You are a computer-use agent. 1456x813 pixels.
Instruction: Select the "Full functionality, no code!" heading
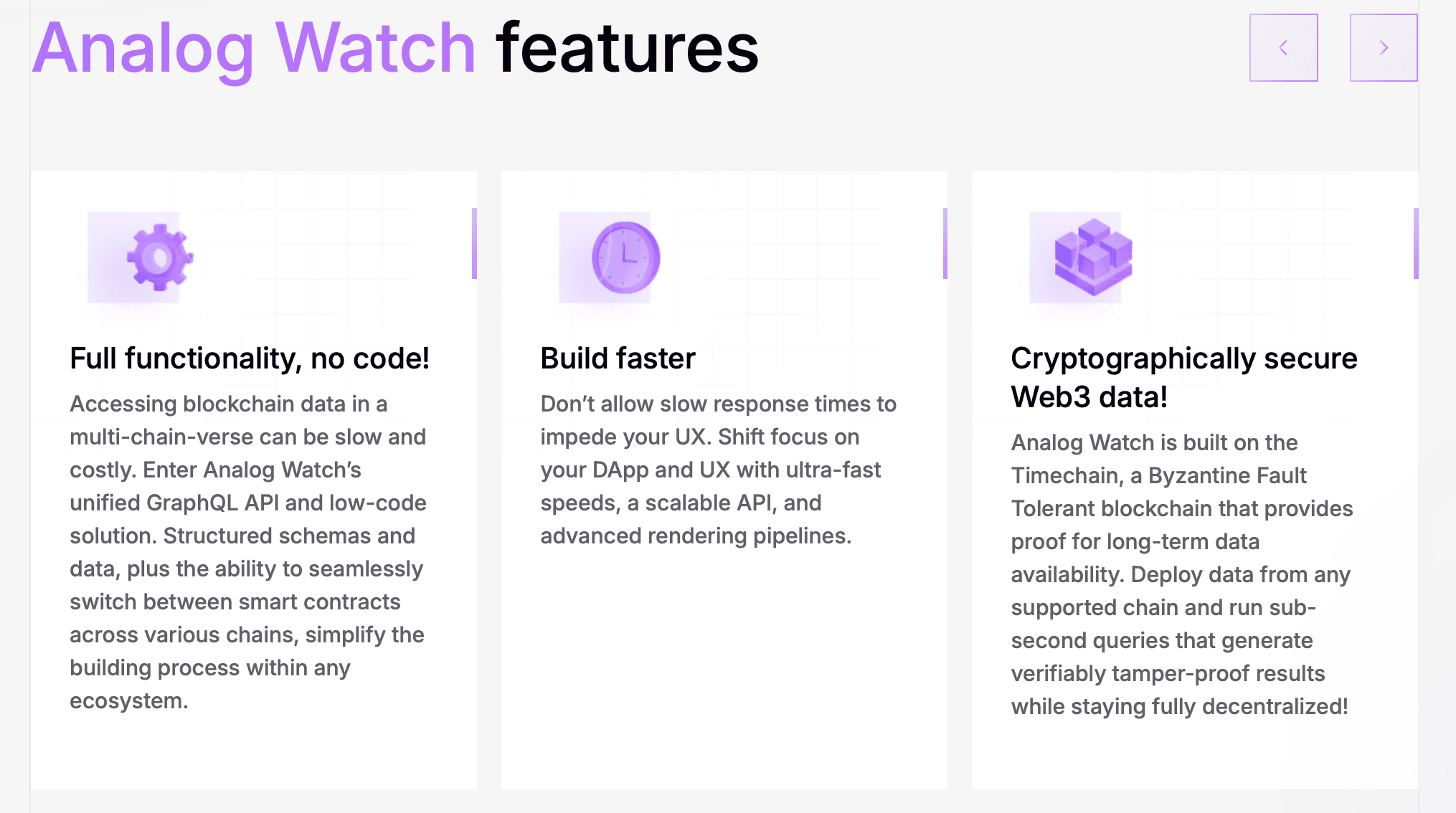[250, 358]
